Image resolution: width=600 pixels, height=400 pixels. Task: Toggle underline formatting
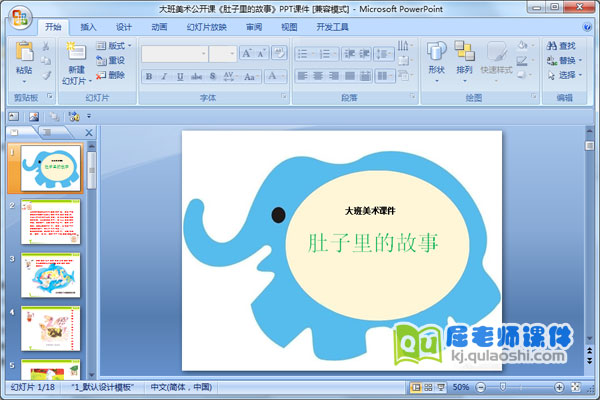[180, 76]
